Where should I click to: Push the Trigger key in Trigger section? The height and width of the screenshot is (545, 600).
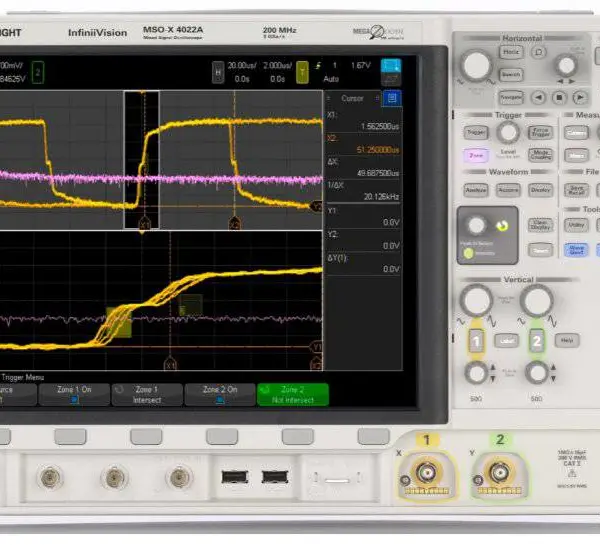click(476, 133)
